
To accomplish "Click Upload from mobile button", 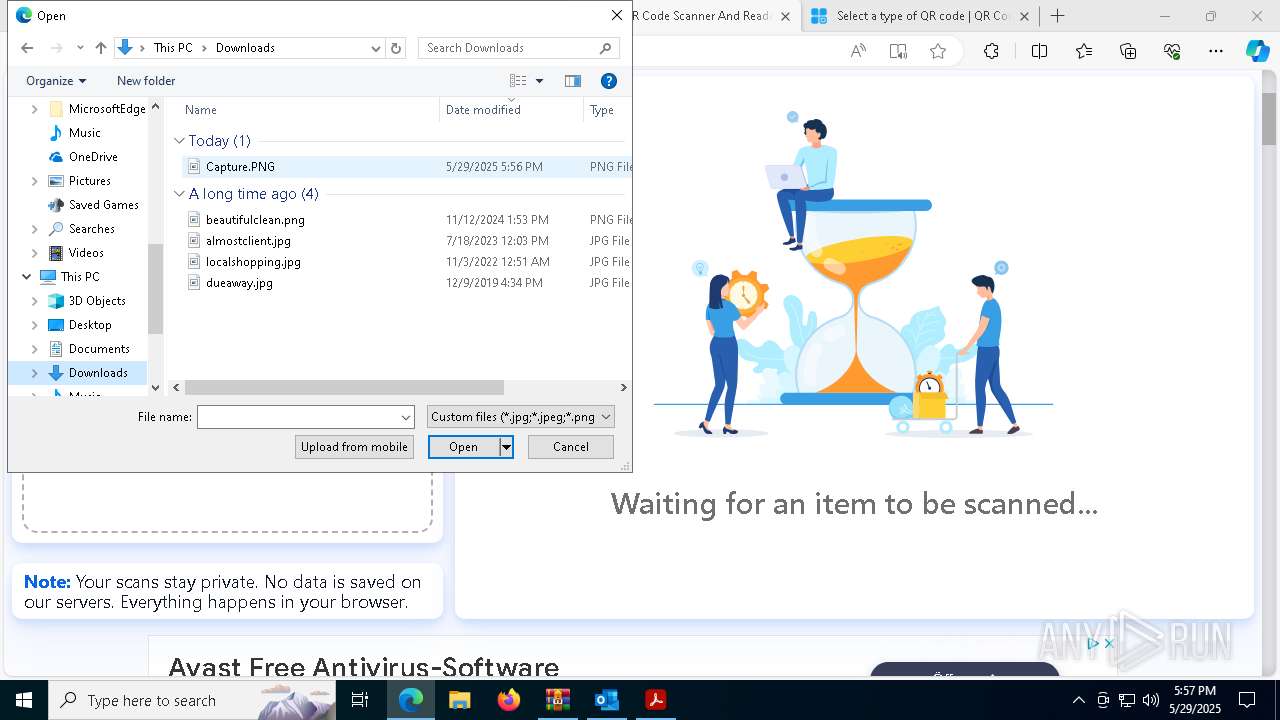I will coord(354,447).
